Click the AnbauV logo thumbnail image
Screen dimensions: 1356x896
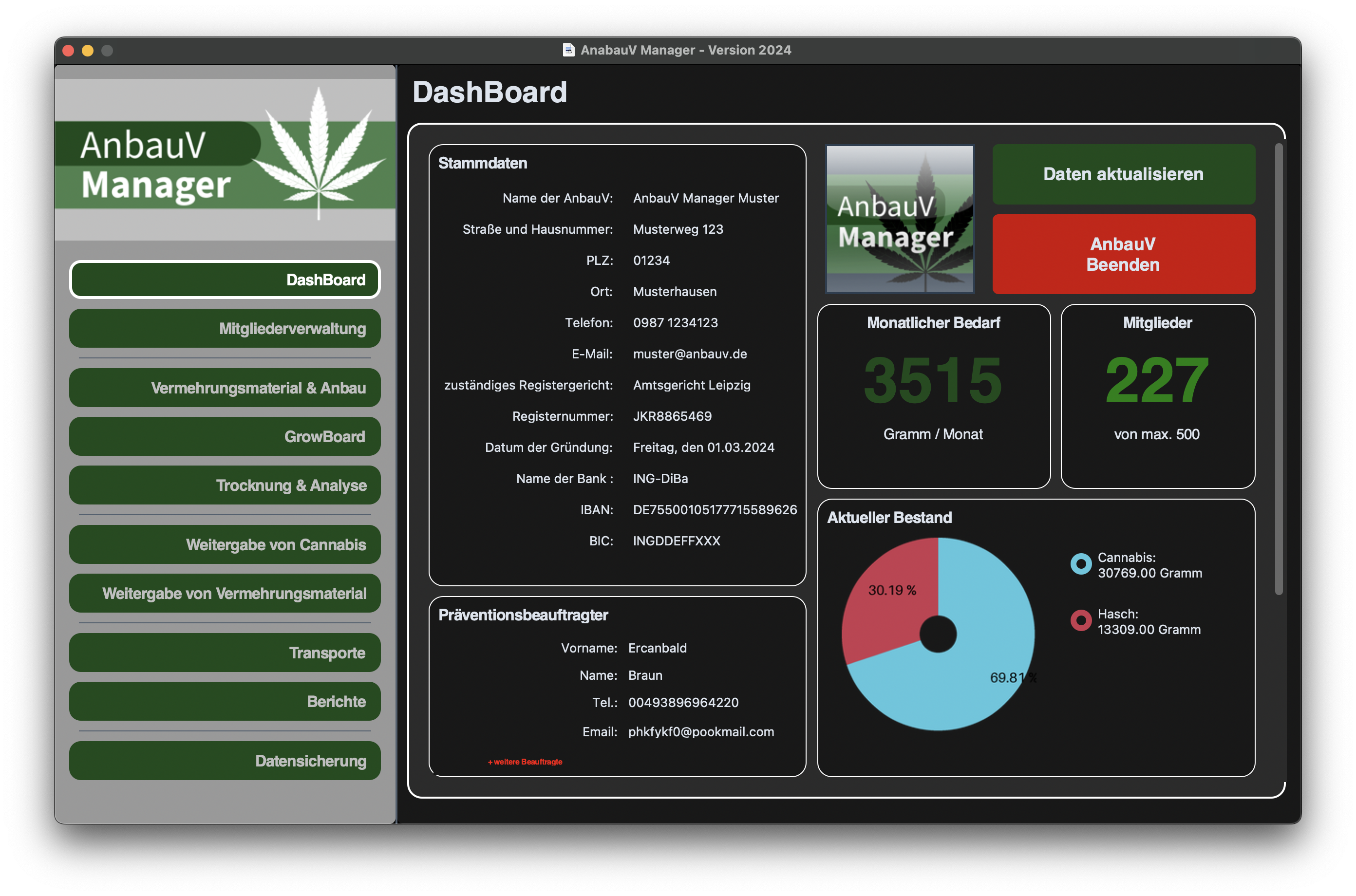900,220
